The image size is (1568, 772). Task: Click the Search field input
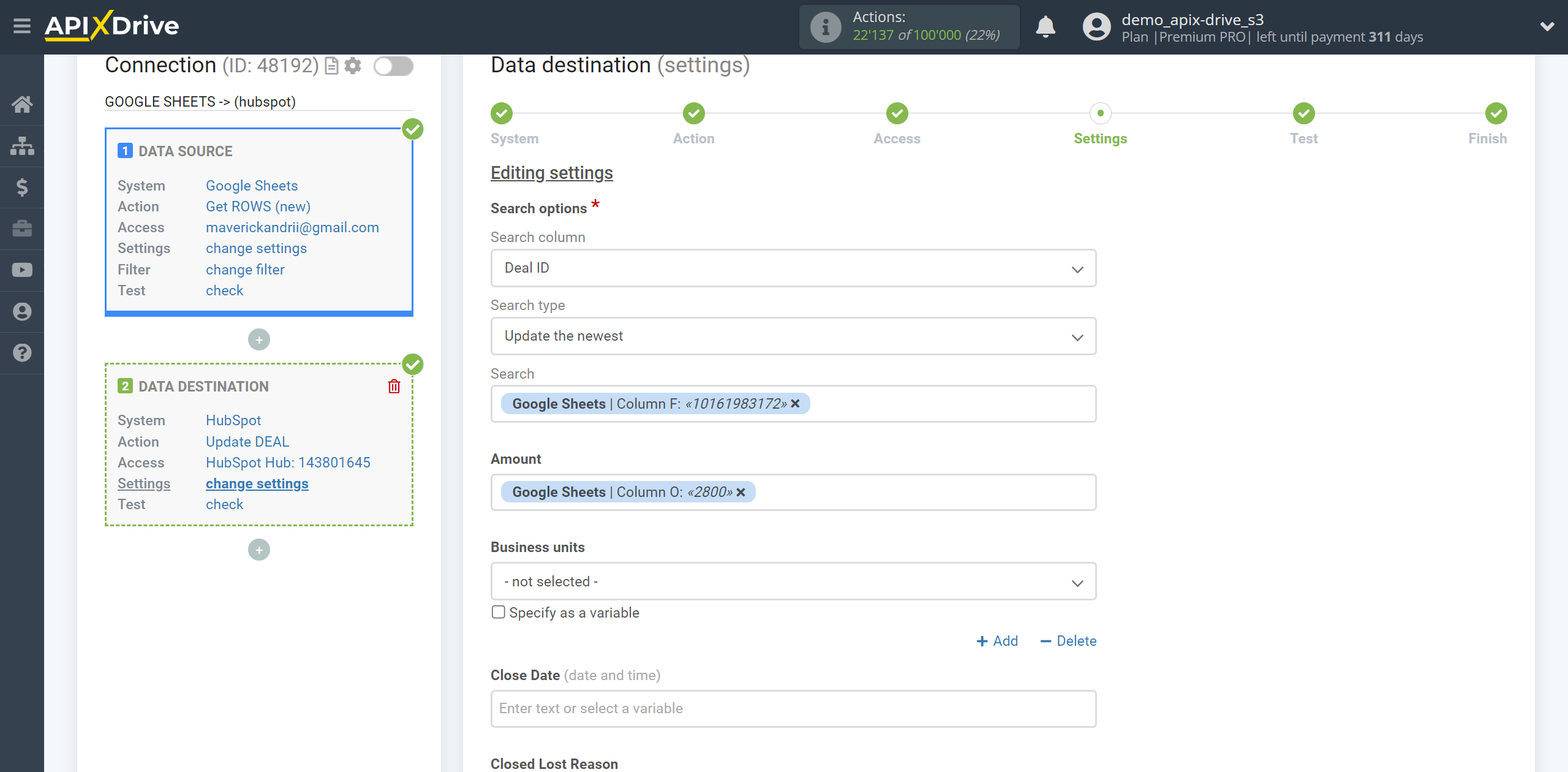[x=793, y=404]
